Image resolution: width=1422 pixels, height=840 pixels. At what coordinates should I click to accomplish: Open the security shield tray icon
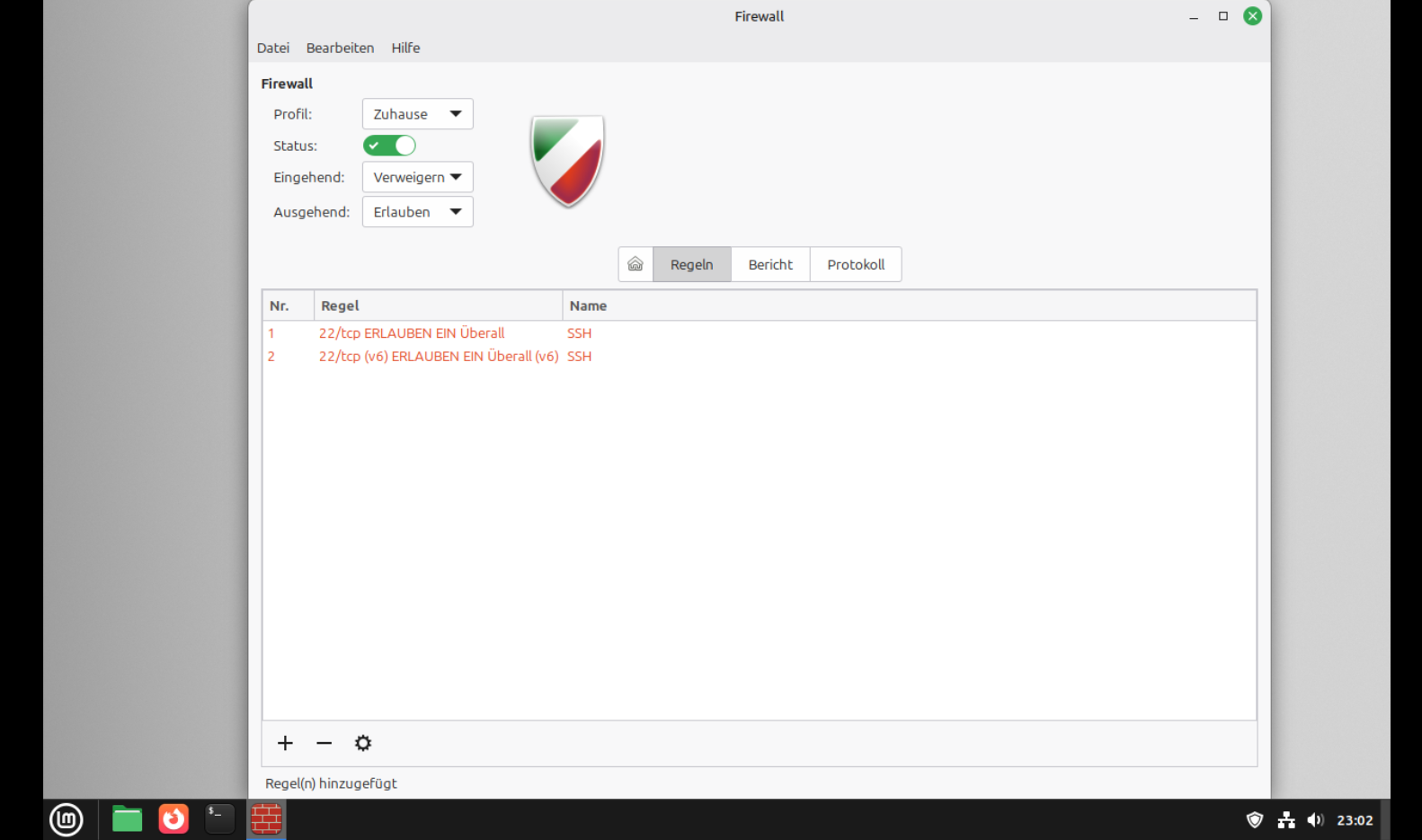pyautogui.click(x=1255, y=819)
